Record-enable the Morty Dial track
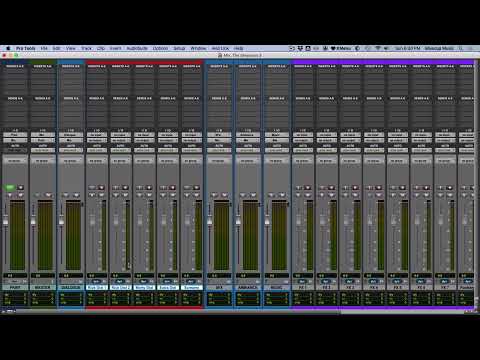This screenshot has width=480, height=360. pos(149,188)
